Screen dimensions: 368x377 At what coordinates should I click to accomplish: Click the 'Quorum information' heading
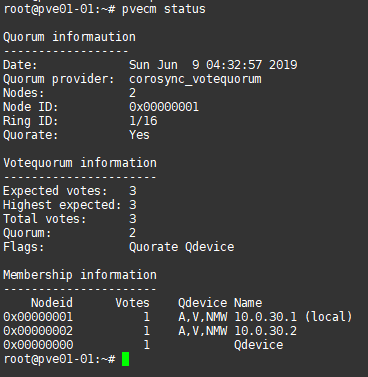click(69, 36)
